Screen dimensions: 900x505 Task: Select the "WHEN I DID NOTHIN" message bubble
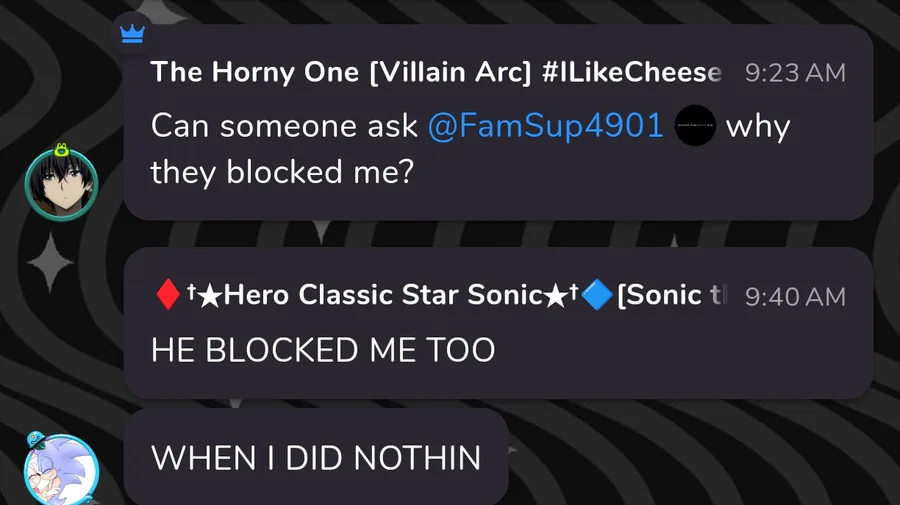pyautogui.click(x=316, y=457)
